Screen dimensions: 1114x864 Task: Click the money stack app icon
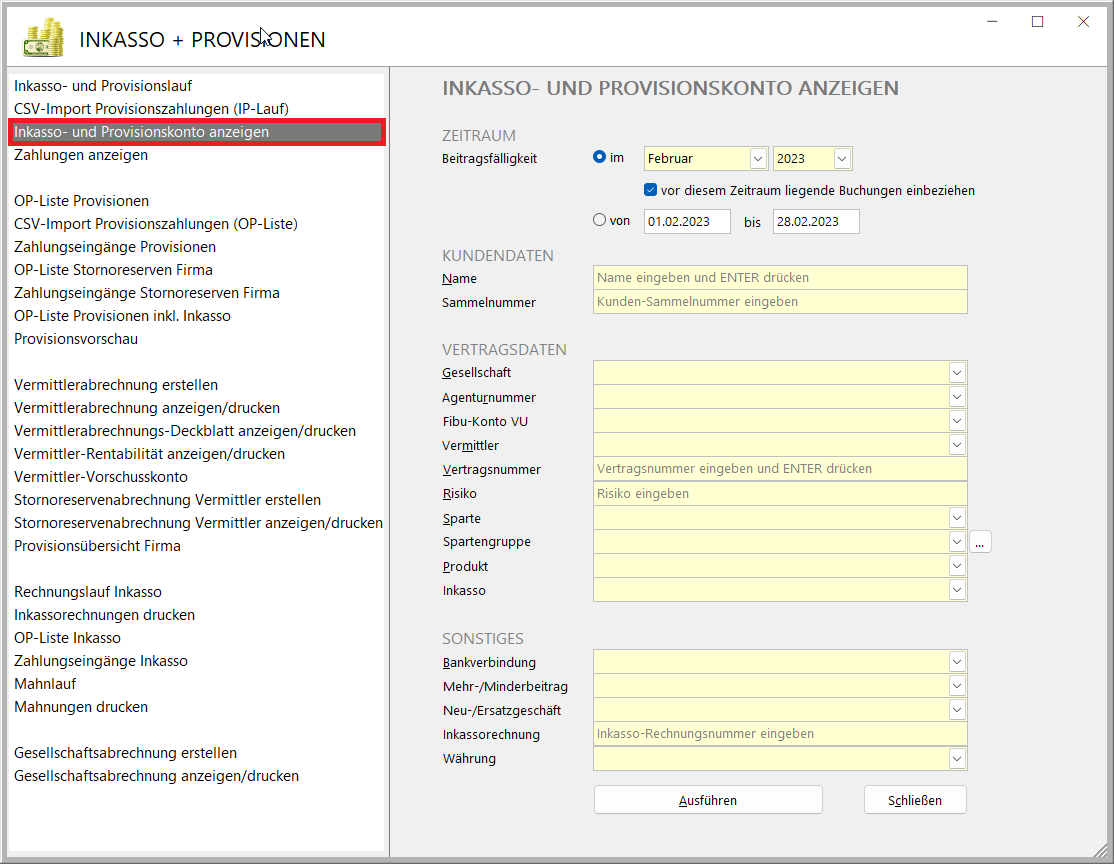point(44,40)
